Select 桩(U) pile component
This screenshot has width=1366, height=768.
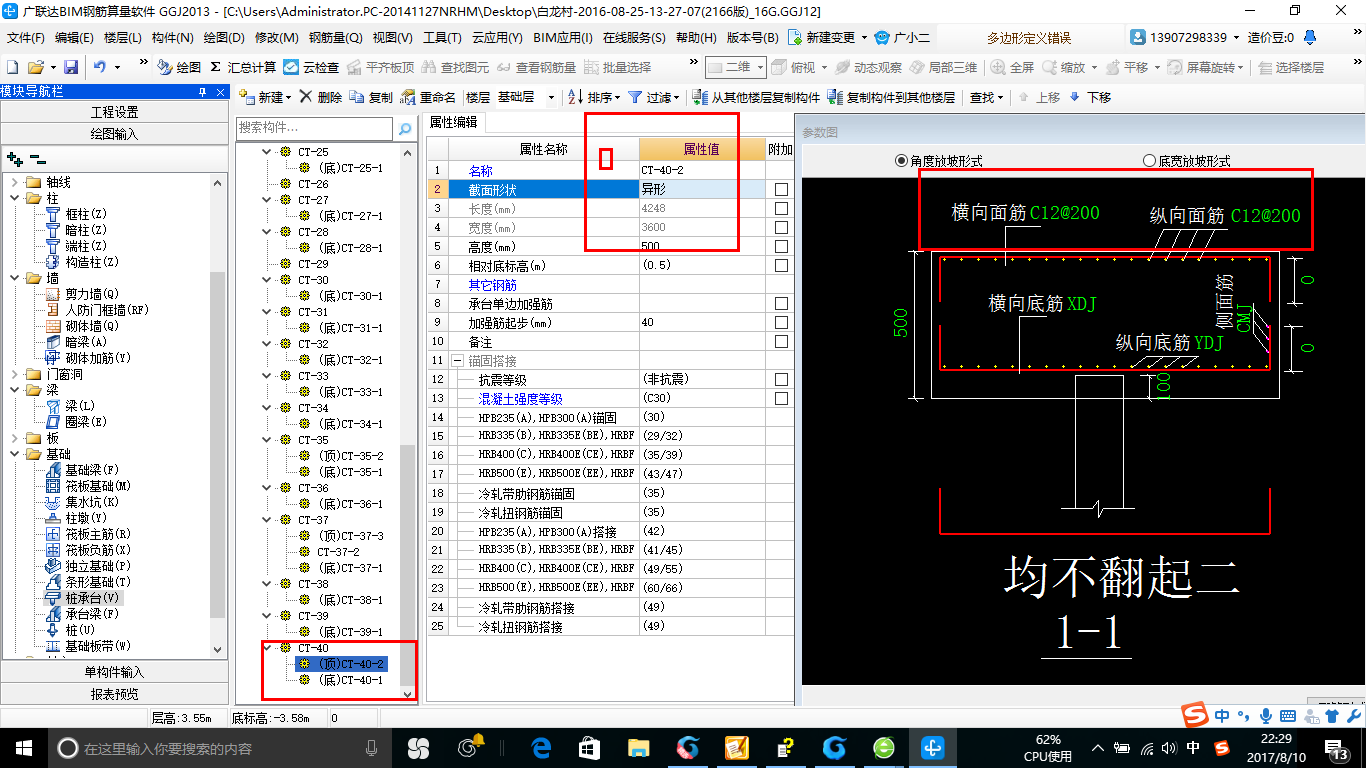click(x=71, y=630)
